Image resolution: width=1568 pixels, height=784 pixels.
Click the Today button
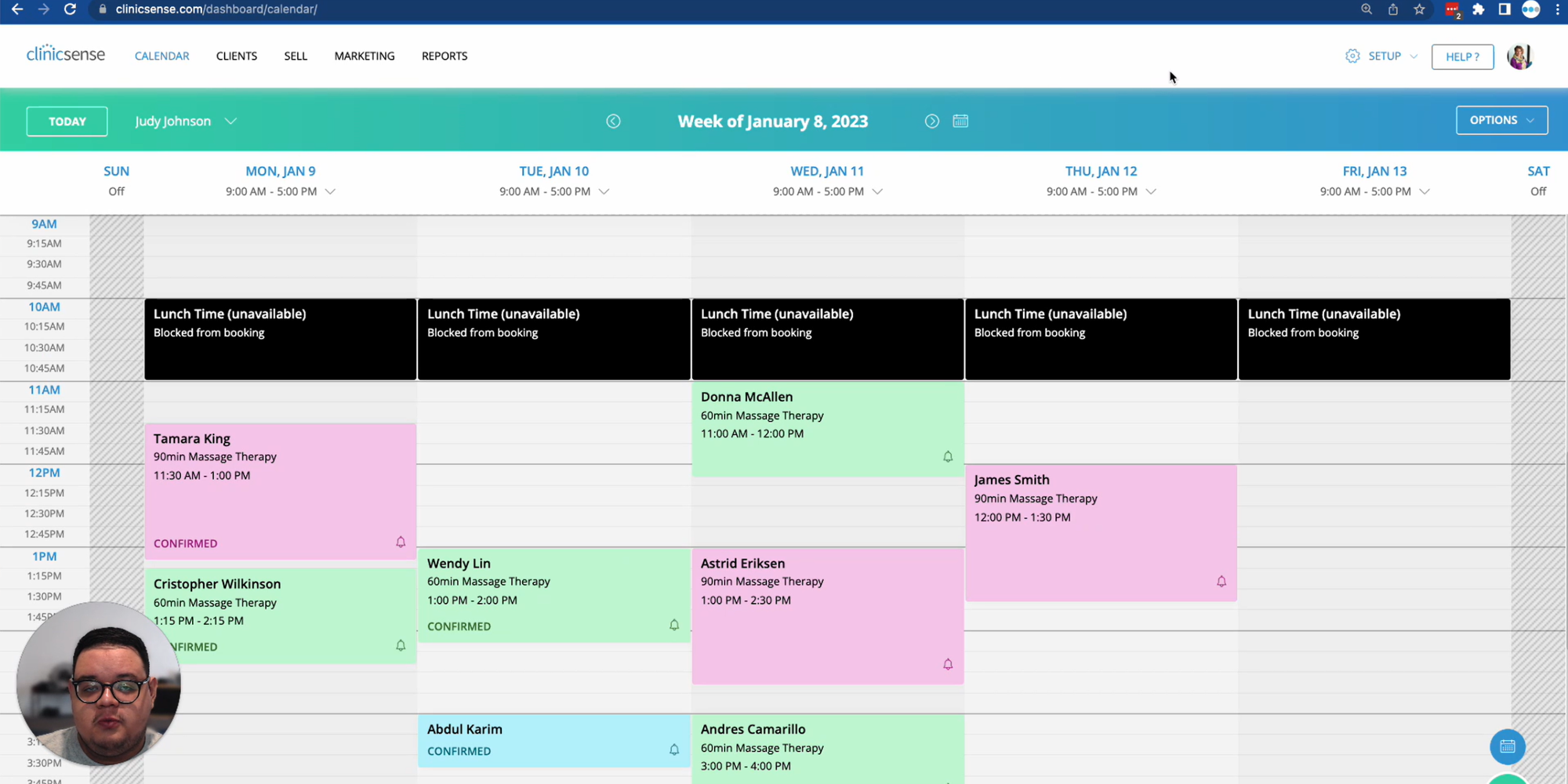click(x=67, y=122)
